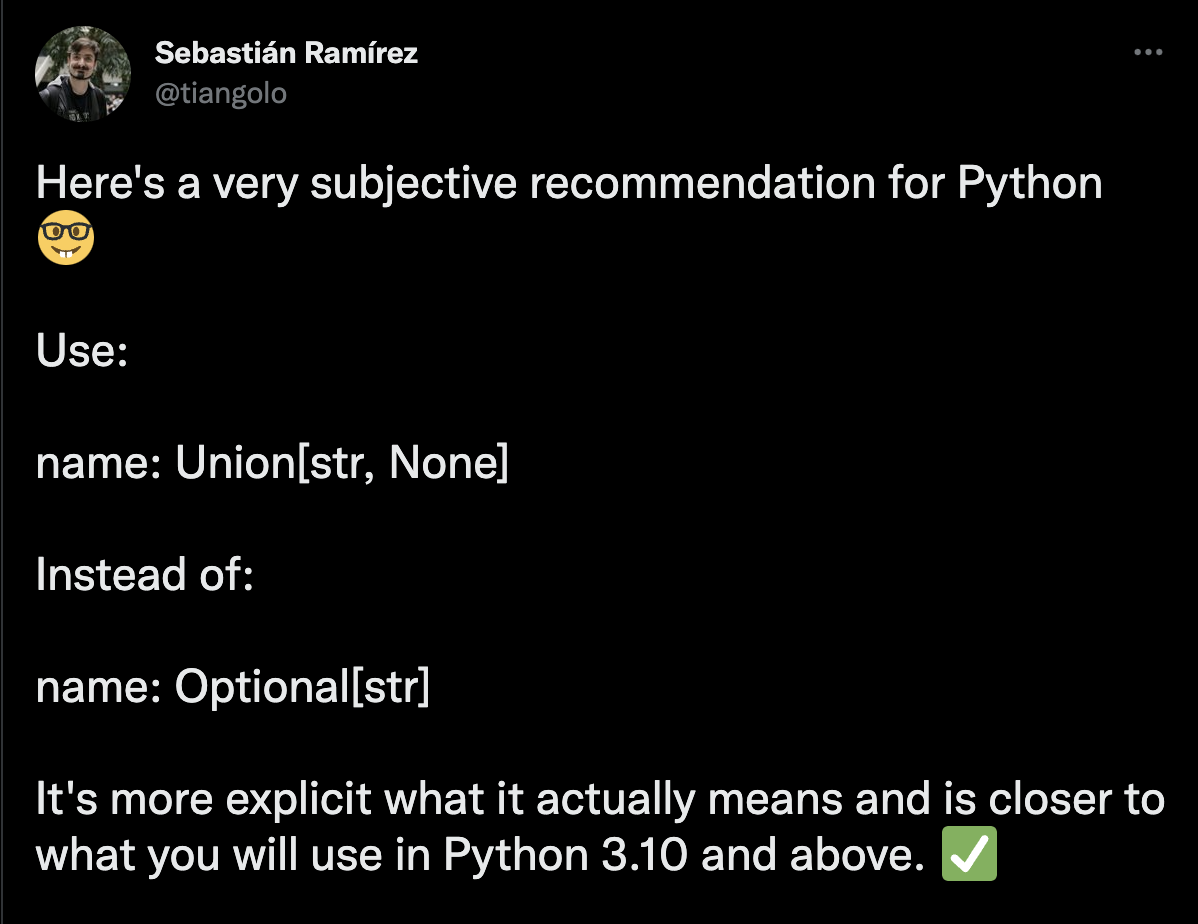Open the Sebastián Ramírez display name link
The image size is (1198, 924).
[286, 53]
